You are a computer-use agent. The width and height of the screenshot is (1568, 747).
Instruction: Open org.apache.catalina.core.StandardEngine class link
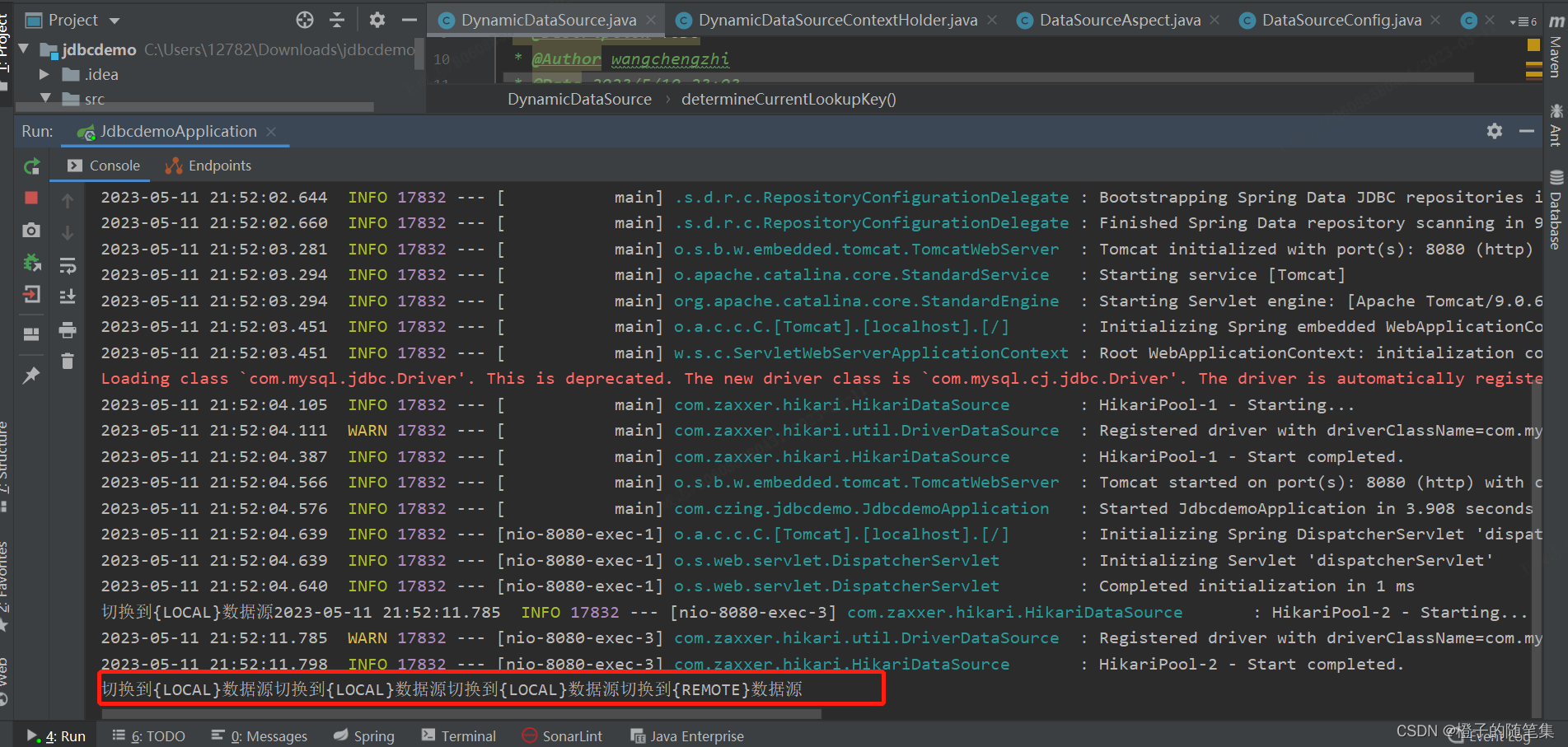(866, 301)
